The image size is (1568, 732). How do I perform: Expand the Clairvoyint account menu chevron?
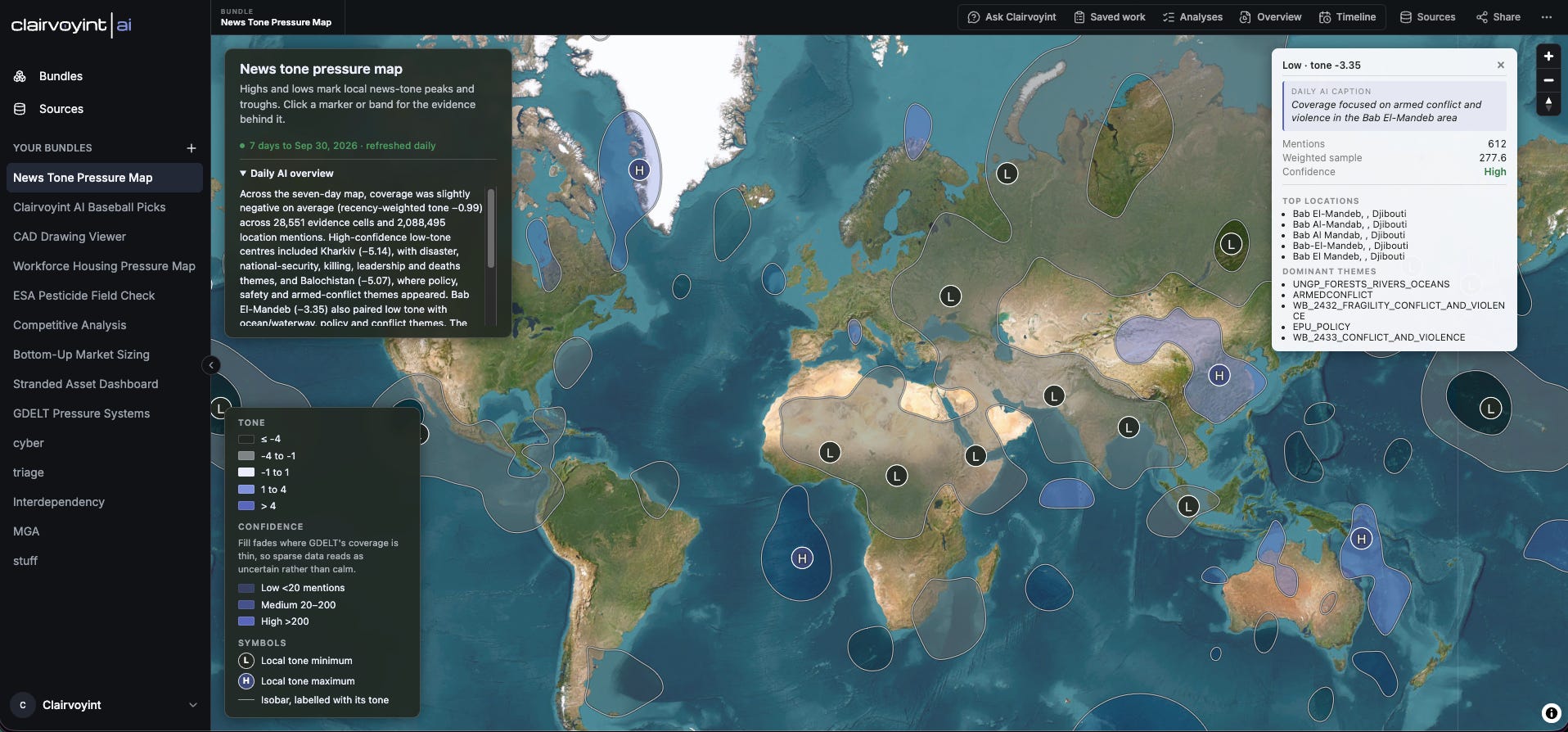(193, 705)
